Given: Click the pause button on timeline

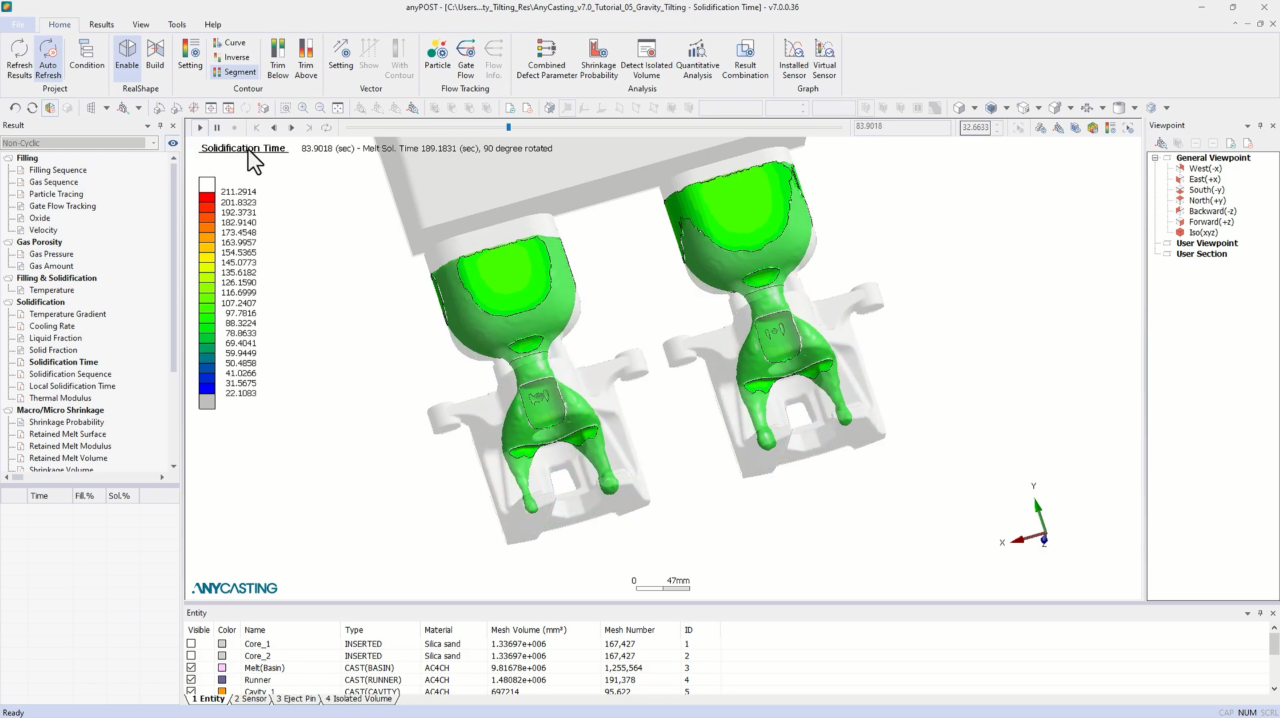Looking at the screenshot, I should click(x=217, y=128).
